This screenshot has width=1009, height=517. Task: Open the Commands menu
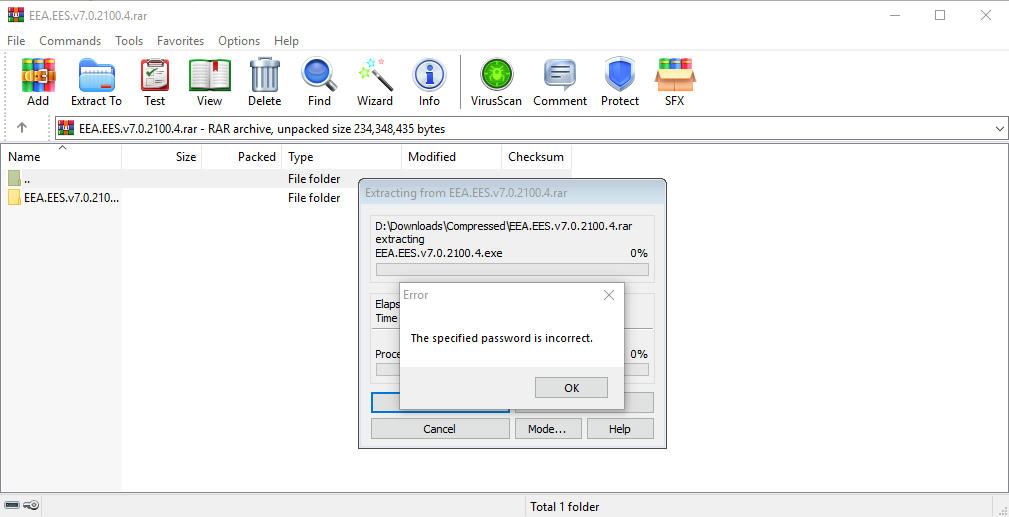click(x=70, y=41)
